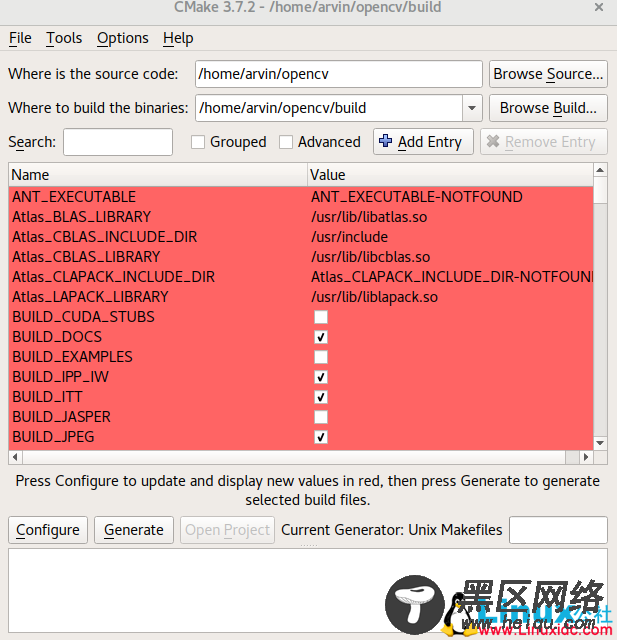Screen dimensions: 617x640
Task: Click the plus icon on Add Entry
Action: click(385, 141)
